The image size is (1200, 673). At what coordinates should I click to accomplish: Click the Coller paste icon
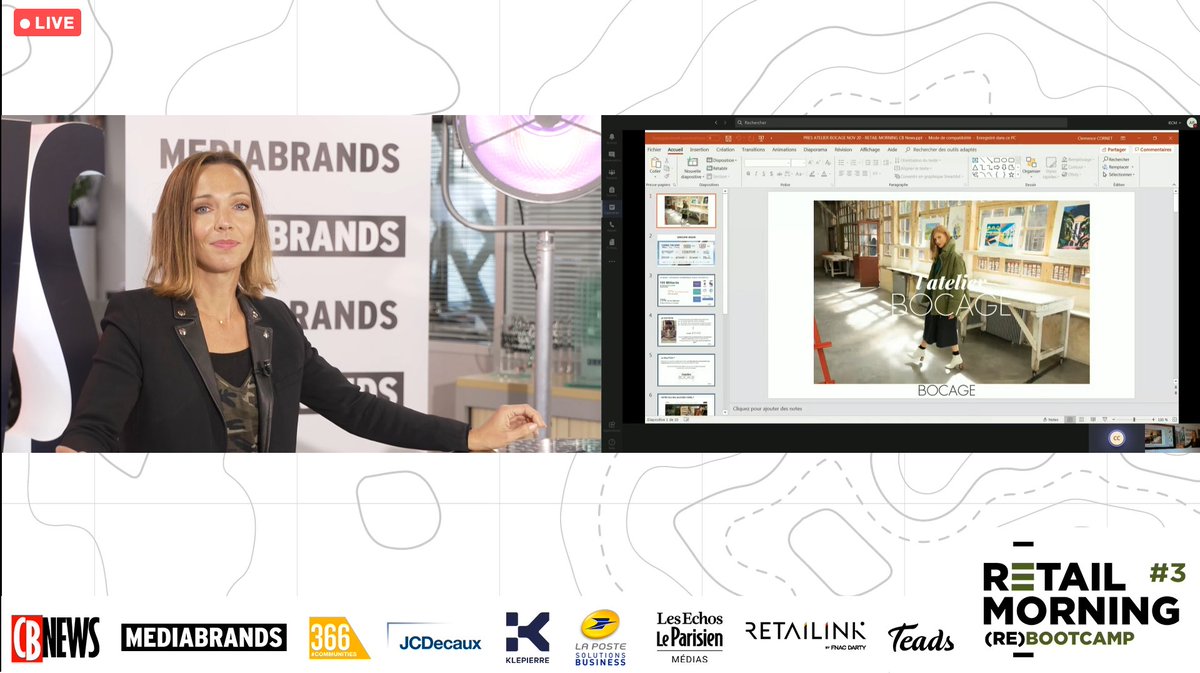point(656,164)
